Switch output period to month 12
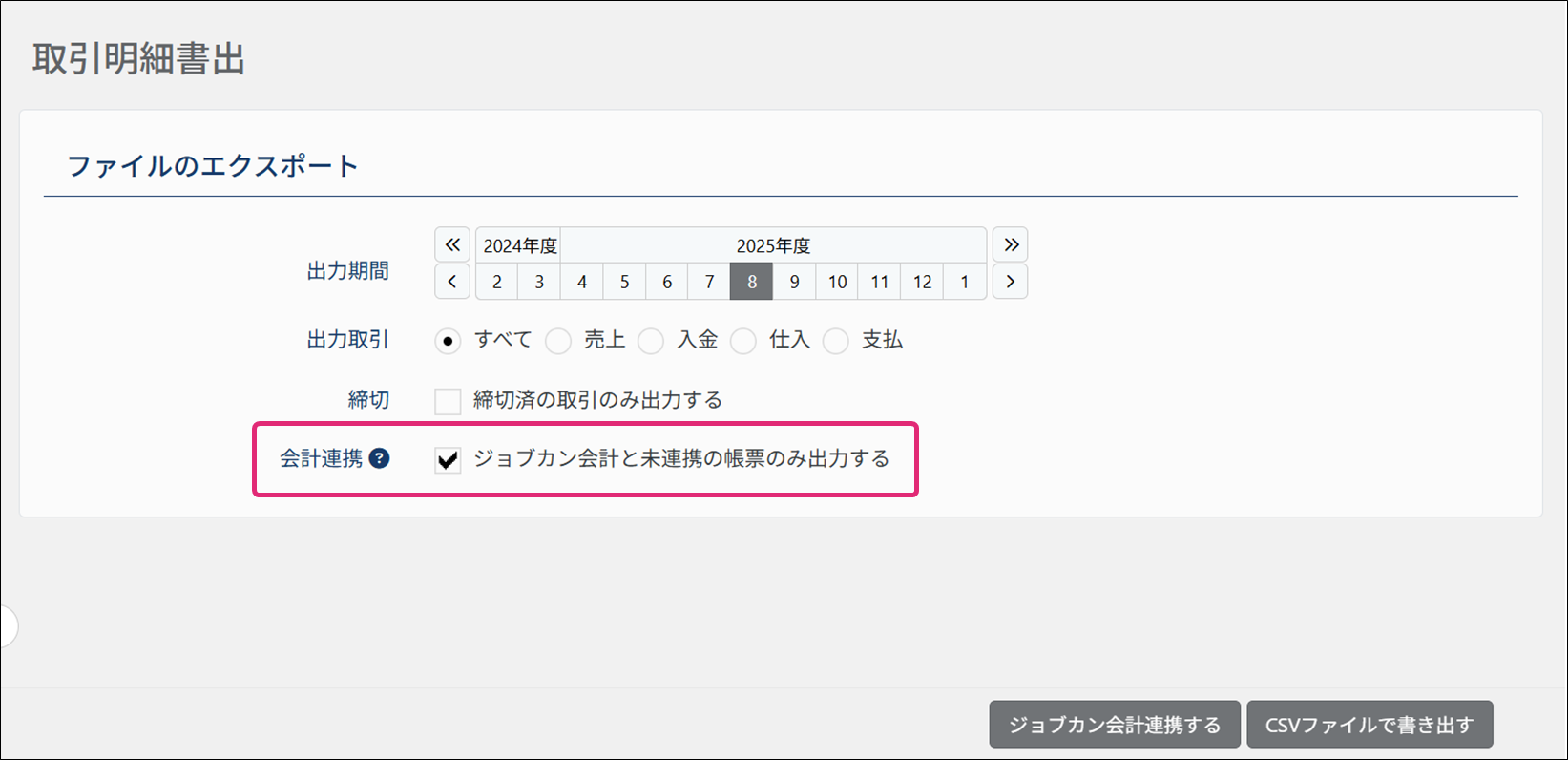1568x760 pixels. pos(922,282)
